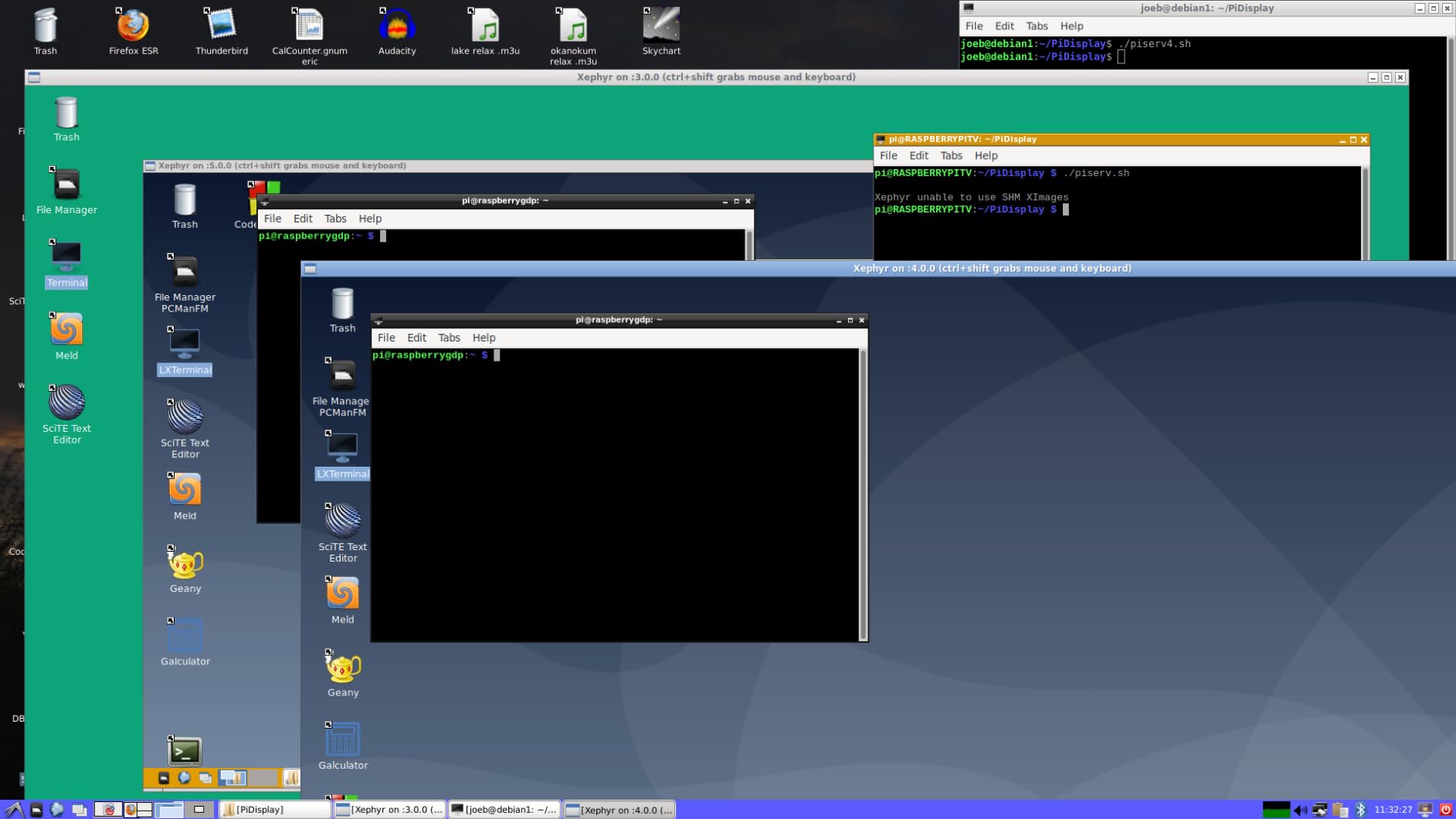
Task: Open Geany in the Xephyr :4.0.0 desktop
Action: [343, 669]
